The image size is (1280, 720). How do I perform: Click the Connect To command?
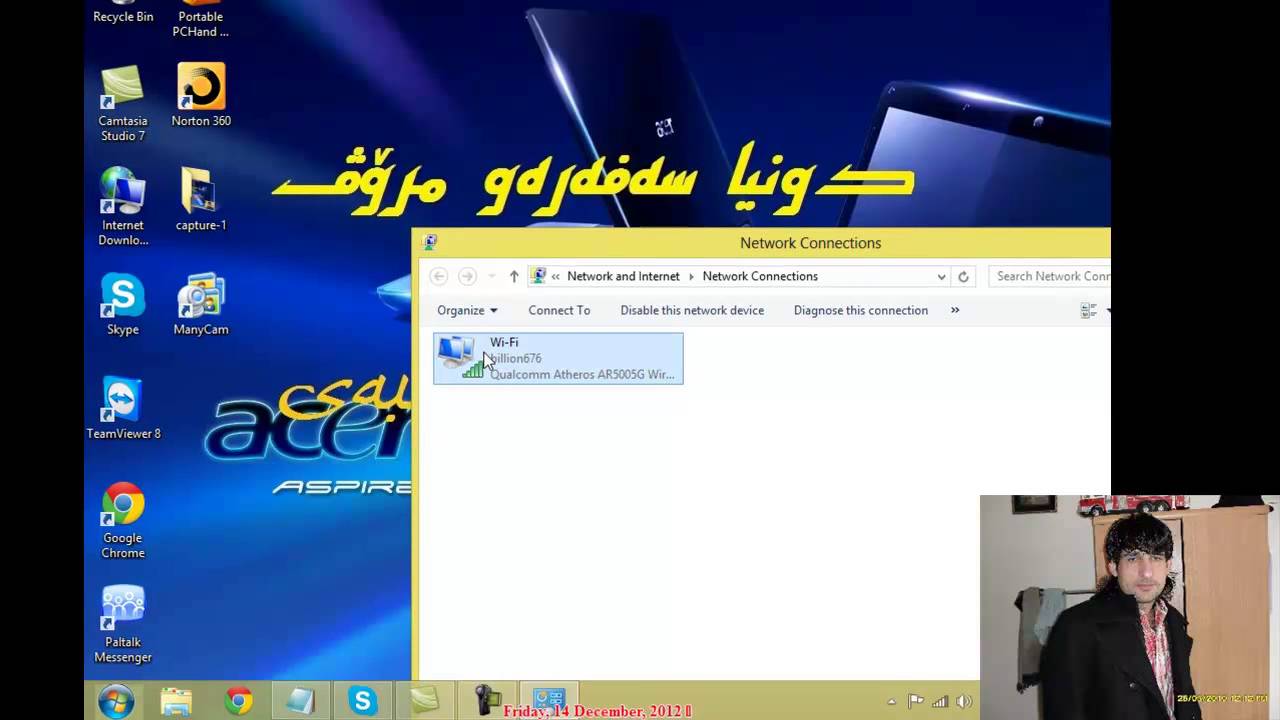coord(559,310)
